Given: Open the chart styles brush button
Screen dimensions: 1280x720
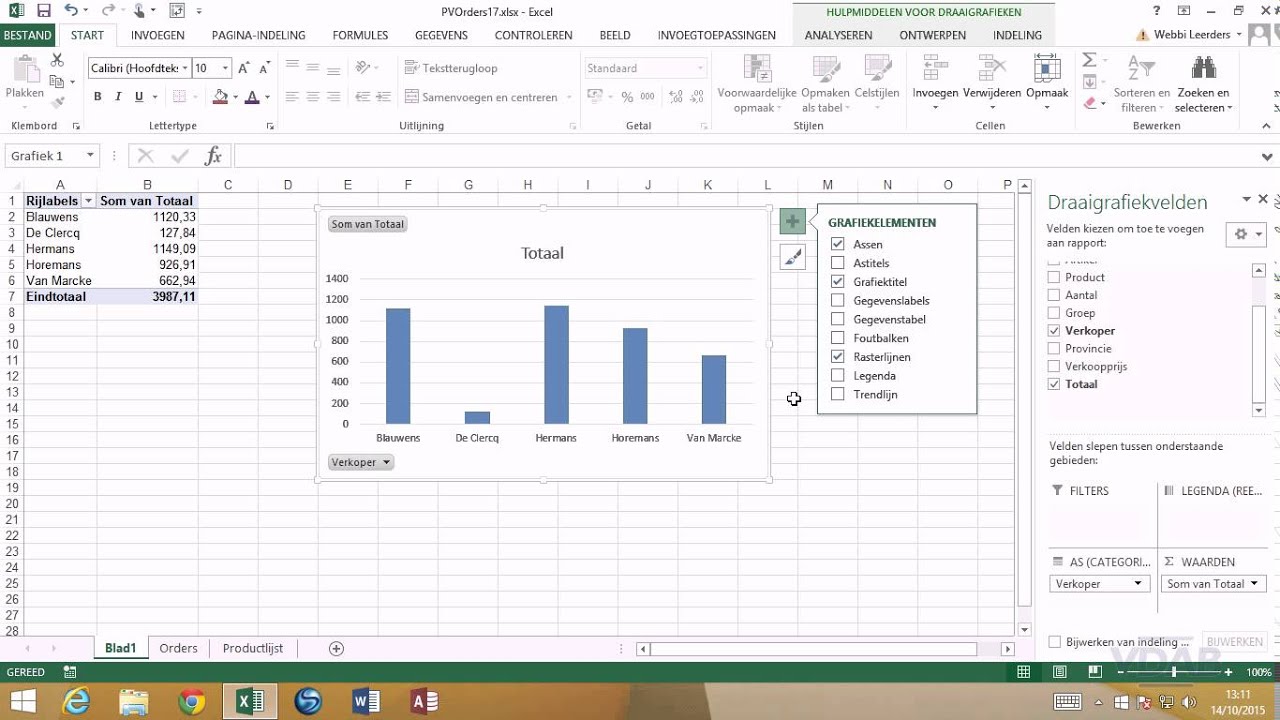Looking at the screenshot, I should tap(792, 258).
